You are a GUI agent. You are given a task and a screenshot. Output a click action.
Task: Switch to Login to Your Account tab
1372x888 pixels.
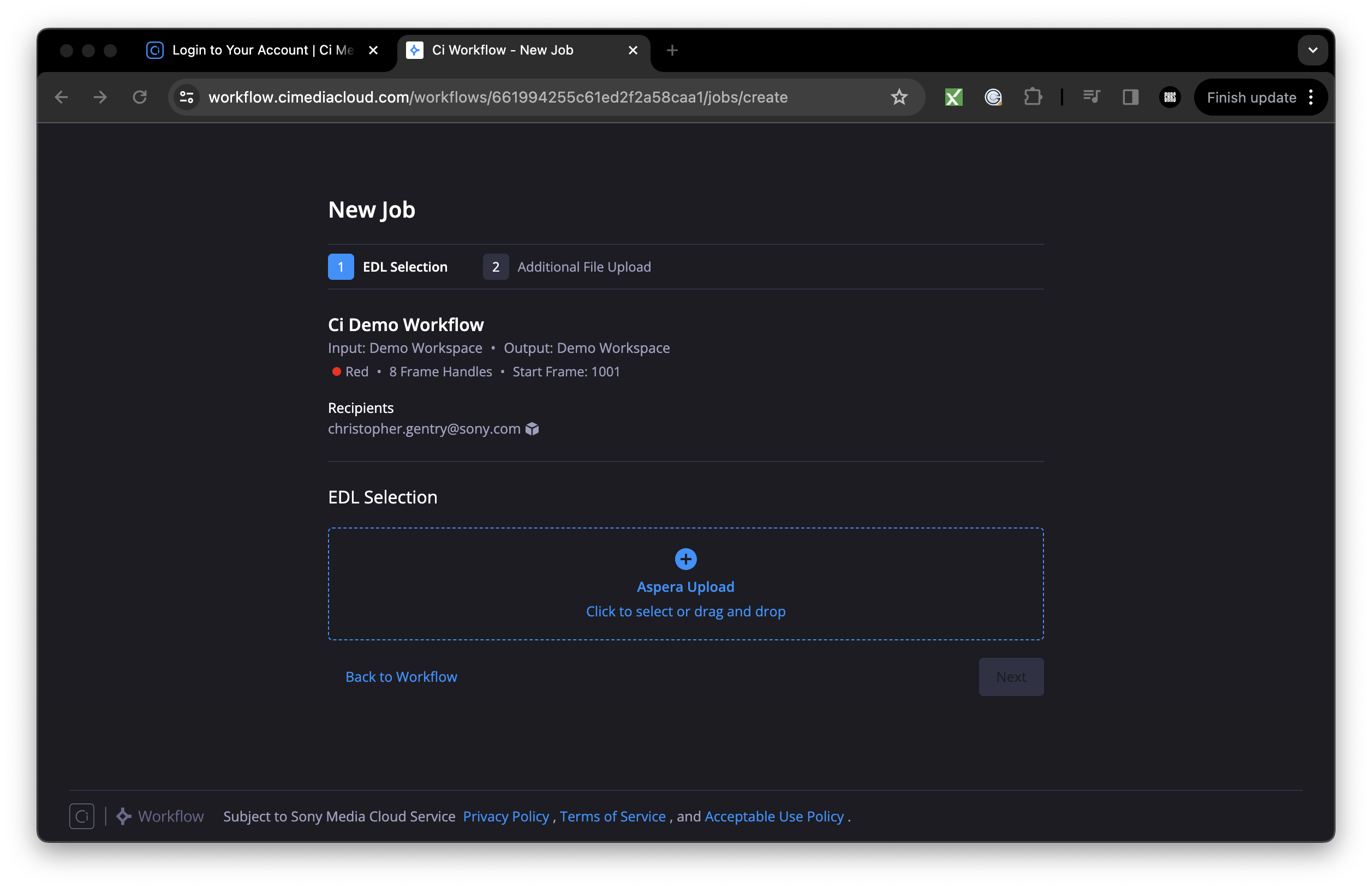point(263,50)
